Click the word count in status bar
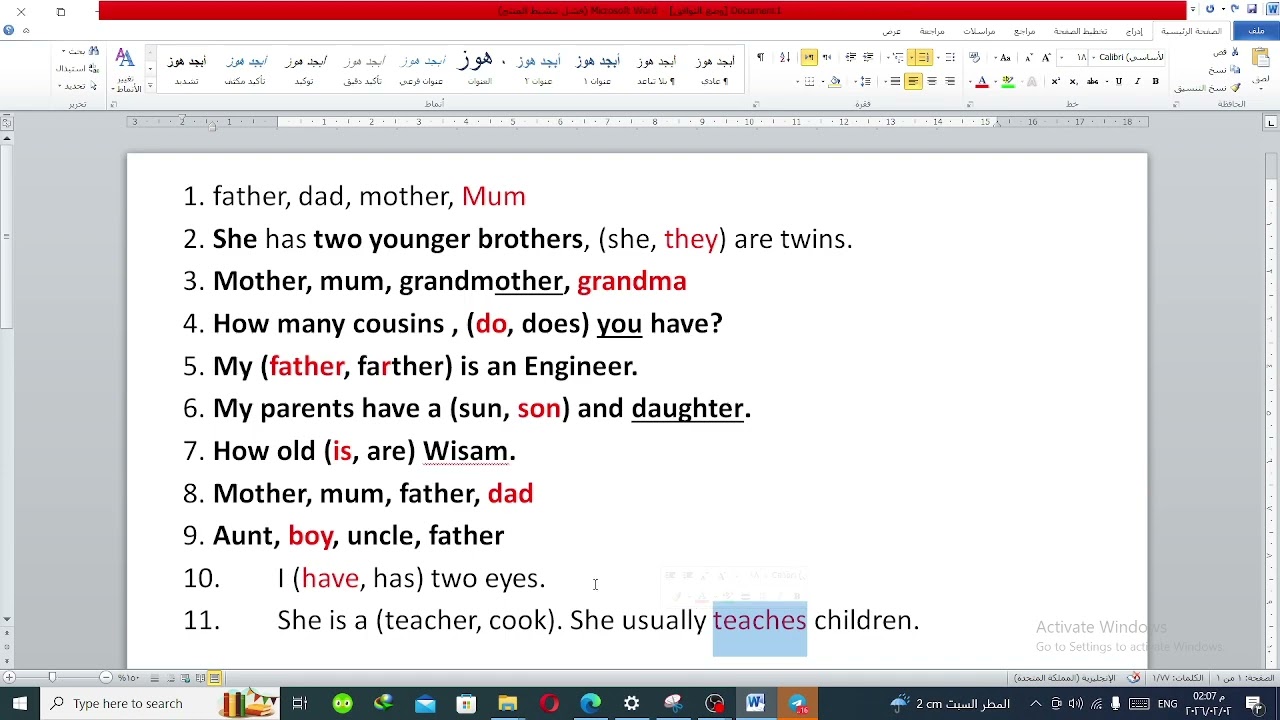 (1178, 678)
